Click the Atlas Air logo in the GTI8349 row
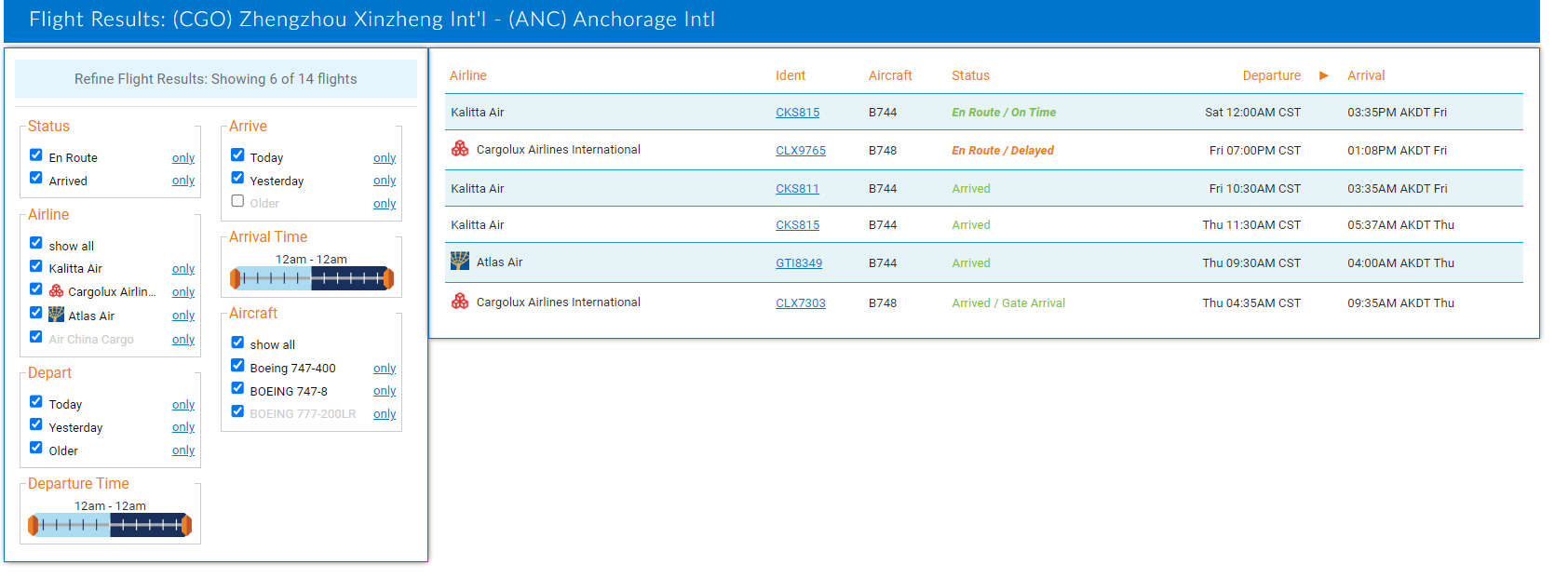This screenshot has width=1568, height=578. [x=460, y=261]
